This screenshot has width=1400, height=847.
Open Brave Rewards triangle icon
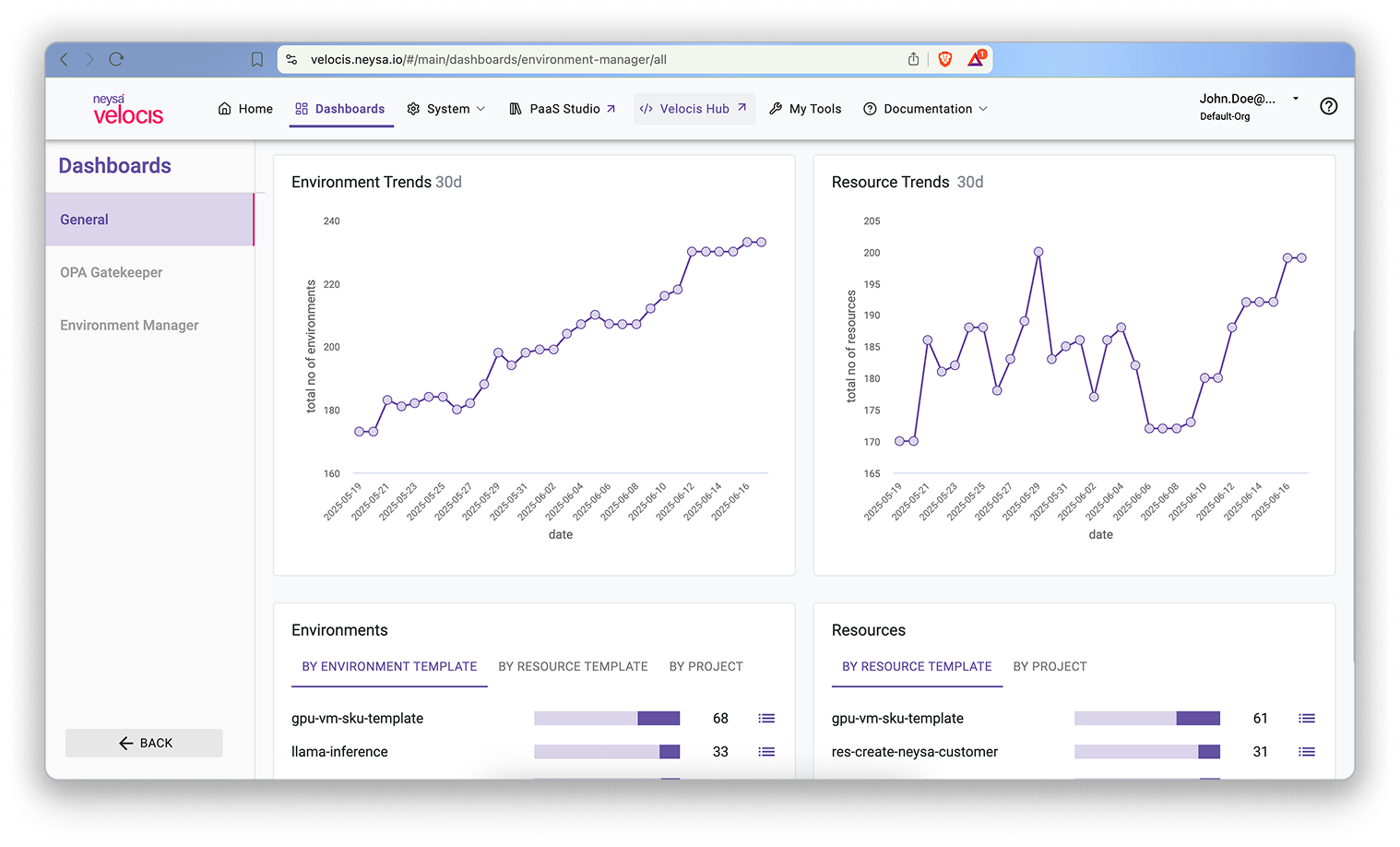(x=976, y=59)
